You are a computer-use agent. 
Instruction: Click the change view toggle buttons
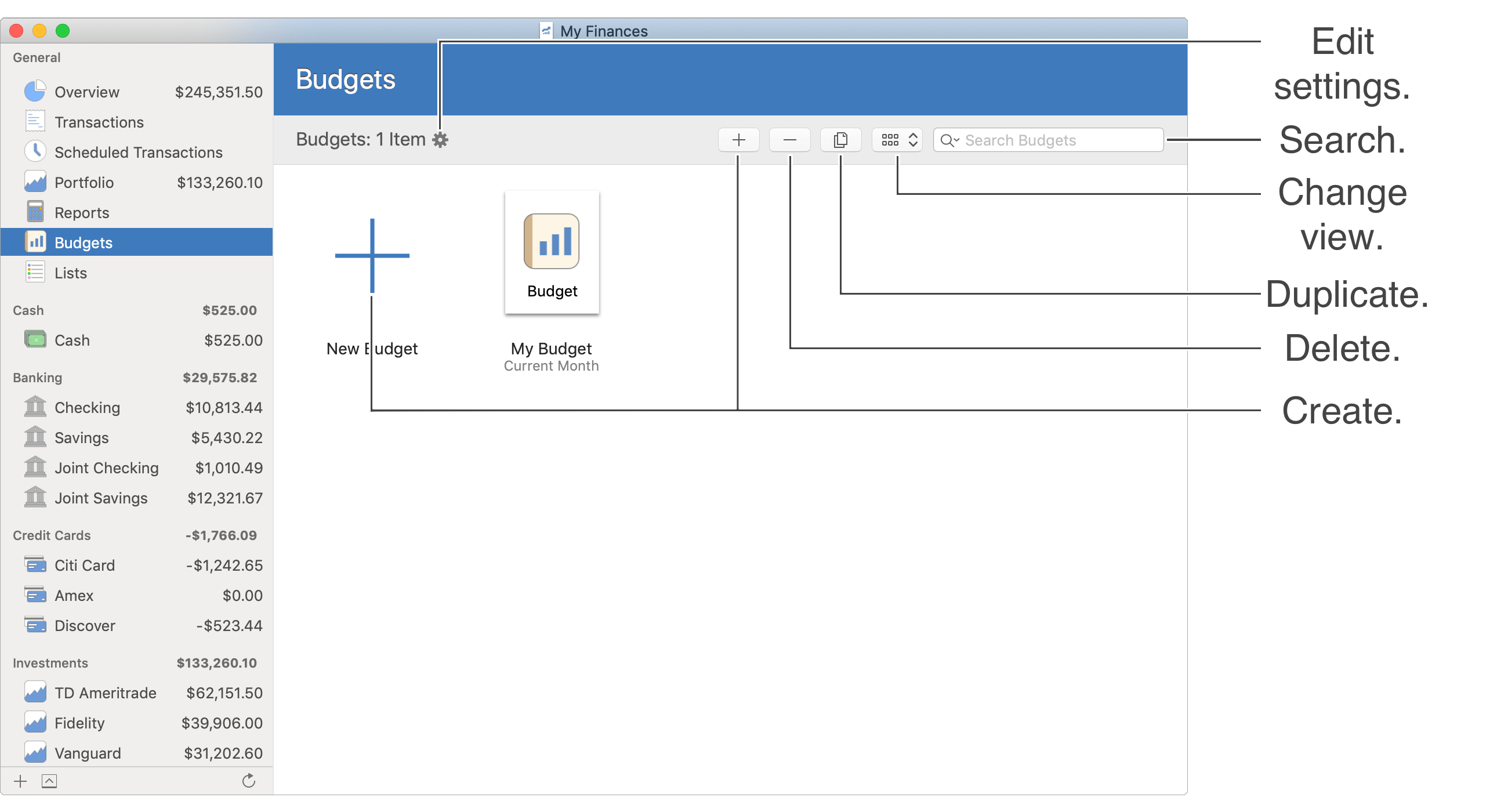[x=896, y=140]
